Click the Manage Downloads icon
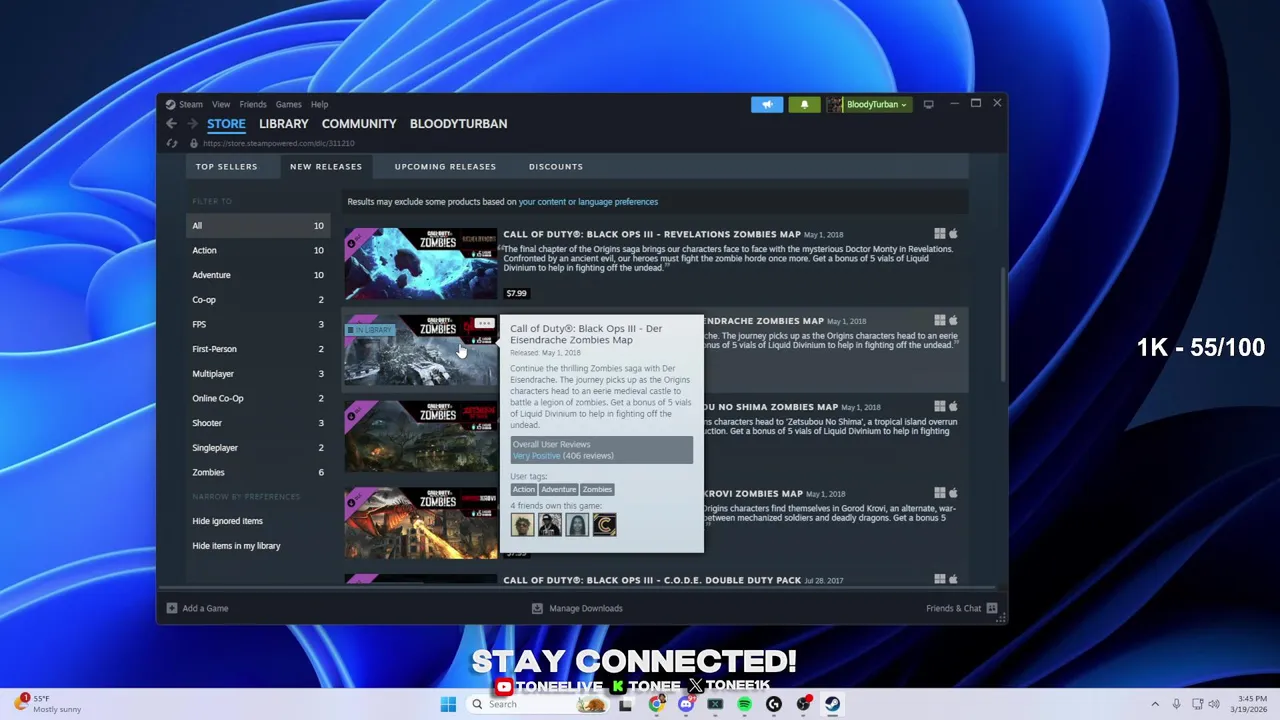The height and width of the screenshot is (720, 1280). [537, 608]
